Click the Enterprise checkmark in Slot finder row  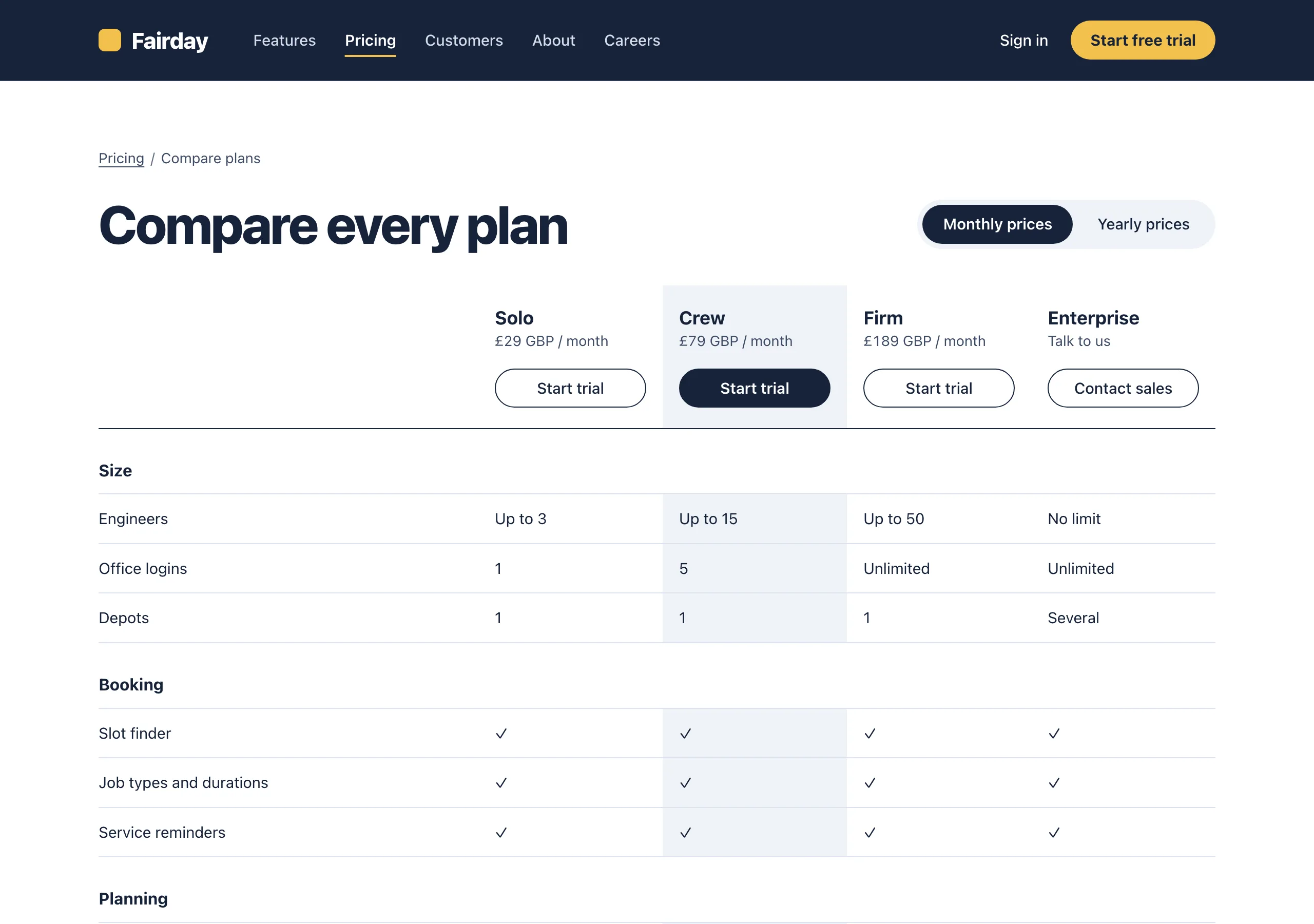[x=1054, y=734]
